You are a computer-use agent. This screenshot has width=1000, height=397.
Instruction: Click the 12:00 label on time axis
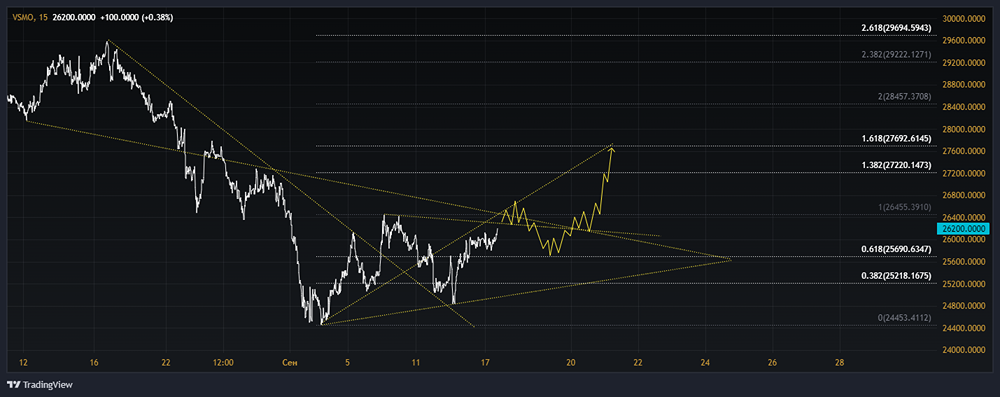click(x=223, y=363)
